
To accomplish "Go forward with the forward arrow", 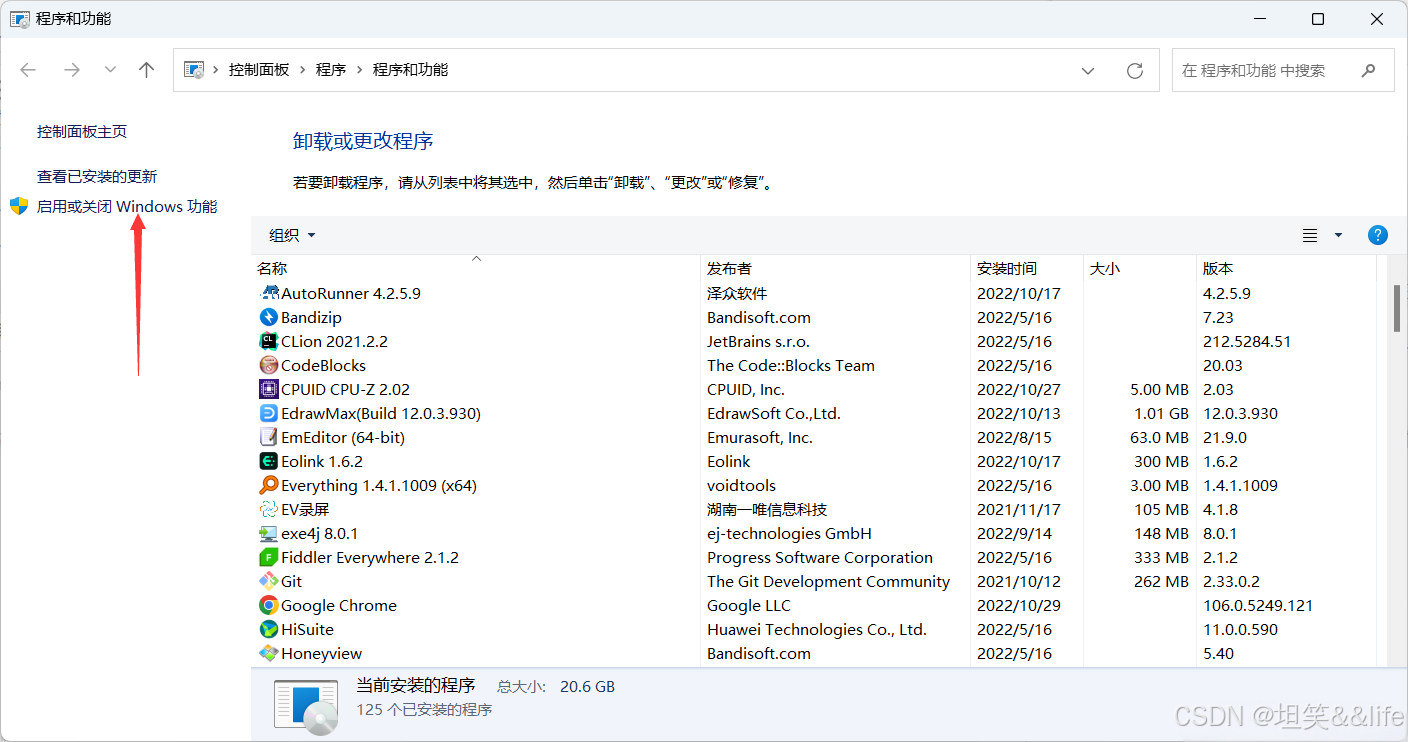I will 71,70.
